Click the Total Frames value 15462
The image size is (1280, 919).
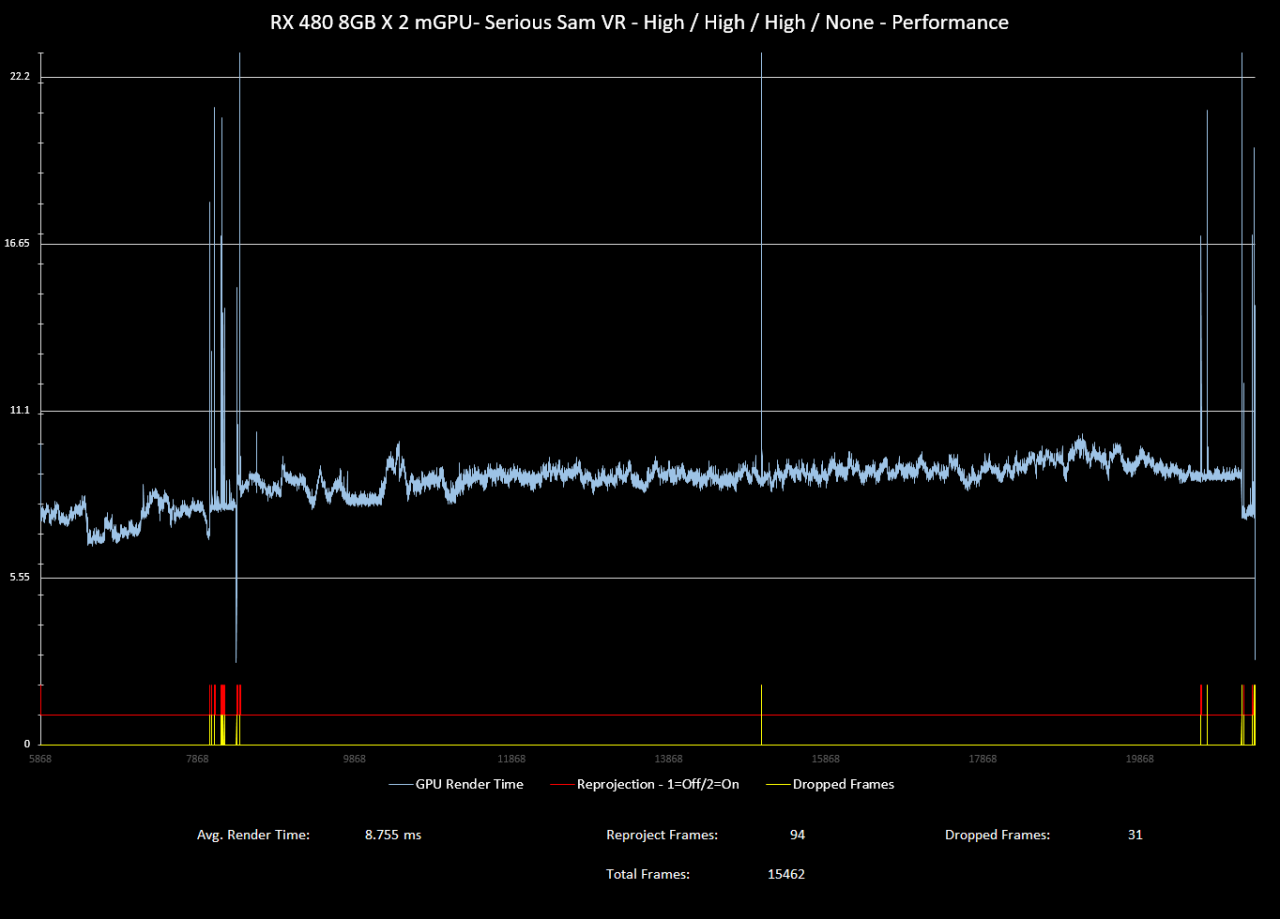tap(786, 874)
